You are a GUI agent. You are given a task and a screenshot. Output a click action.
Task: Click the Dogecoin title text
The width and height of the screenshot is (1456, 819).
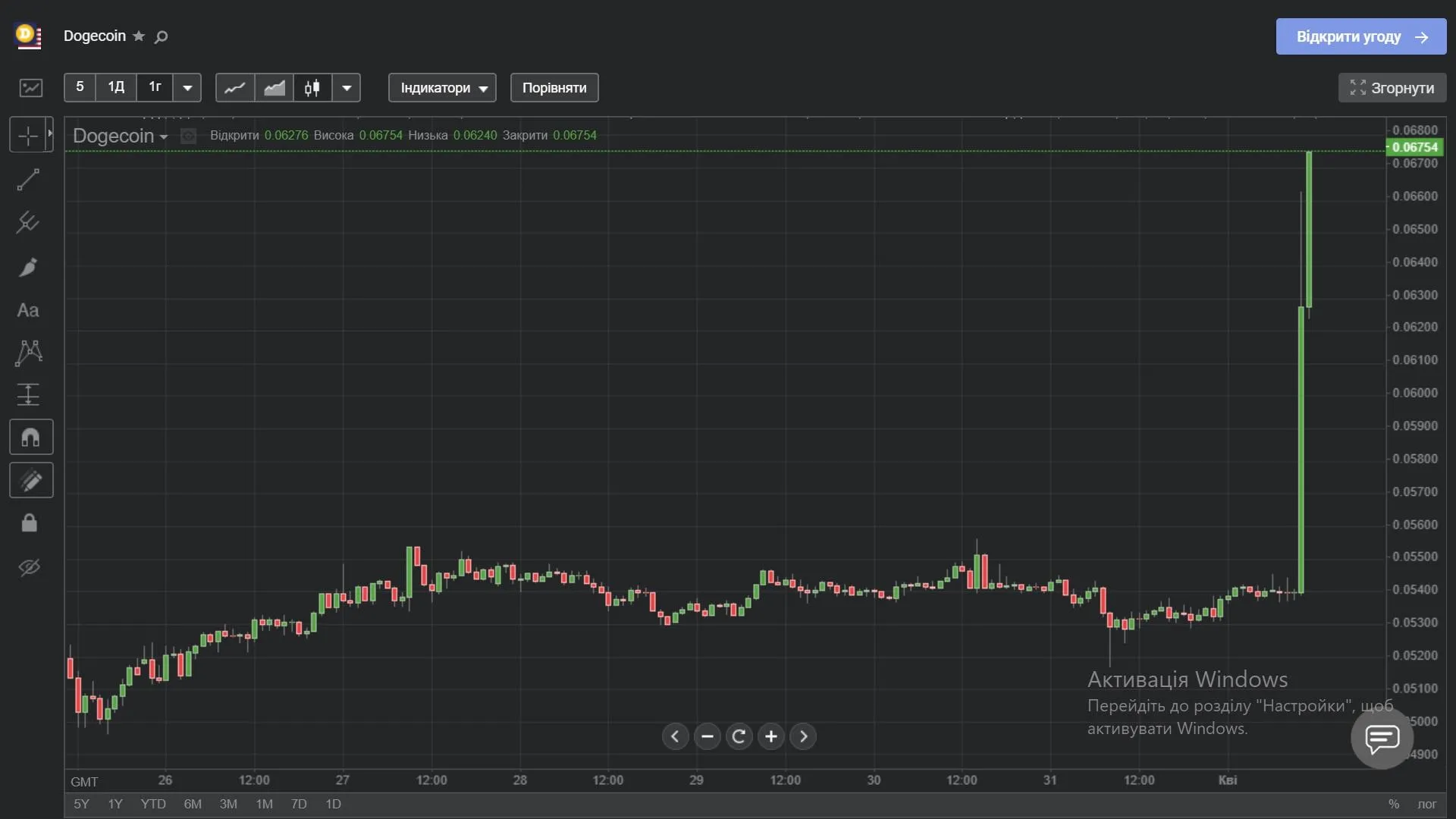(95, 36)
